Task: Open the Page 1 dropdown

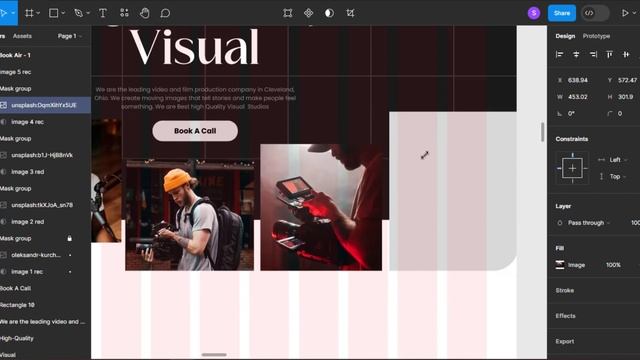Action: tap(70, 36)
